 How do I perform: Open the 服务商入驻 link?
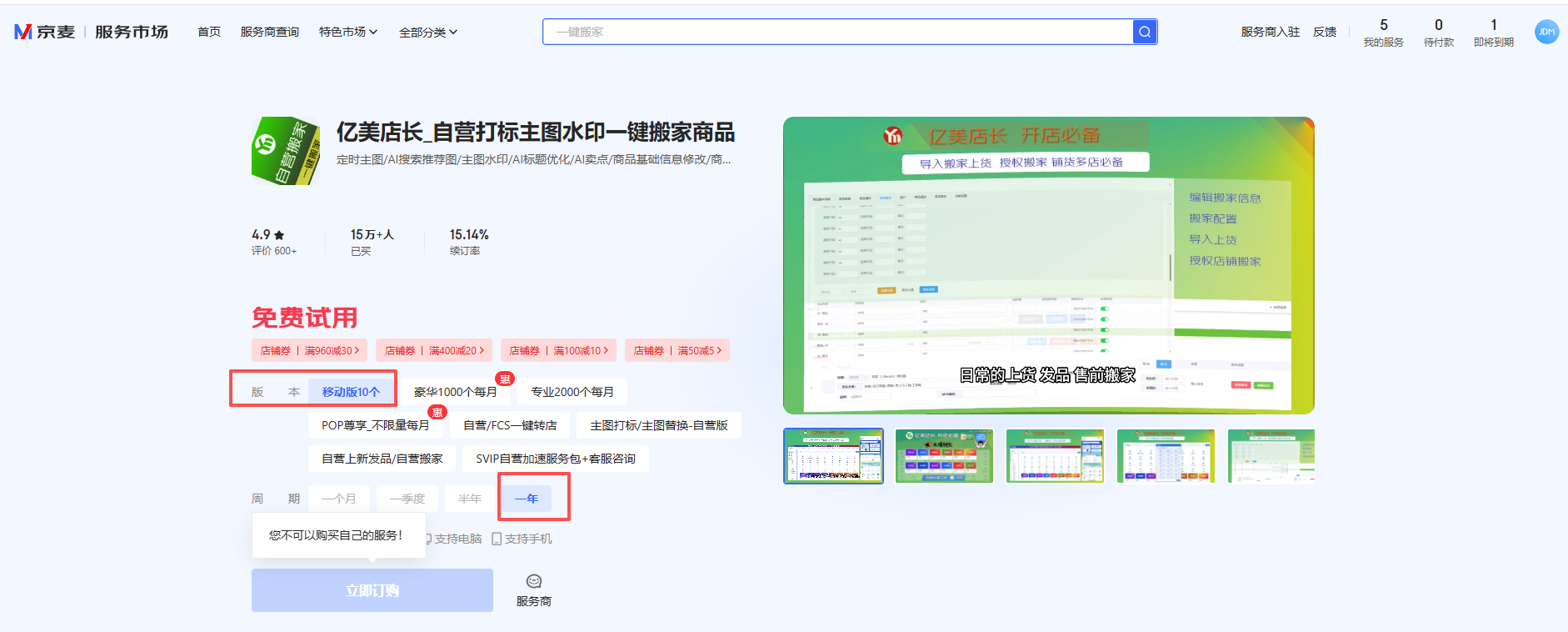point(1270,32)
